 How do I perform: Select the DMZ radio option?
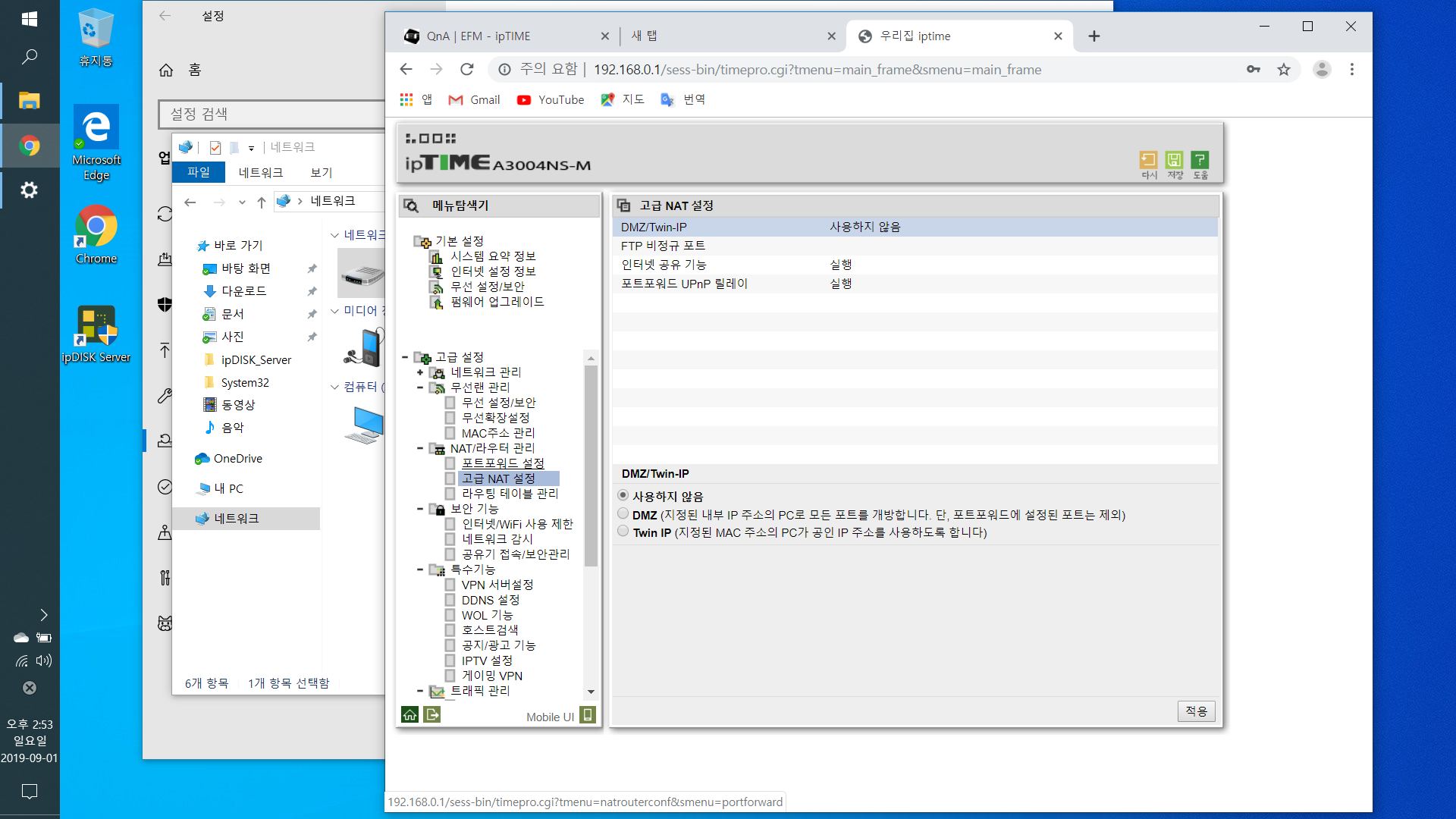tap(623, 514)
